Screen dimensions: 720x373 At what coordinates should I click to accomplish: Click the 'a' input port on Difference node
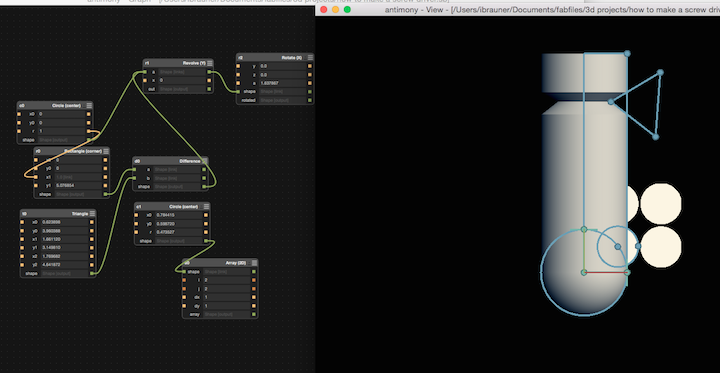coord(135,170)
